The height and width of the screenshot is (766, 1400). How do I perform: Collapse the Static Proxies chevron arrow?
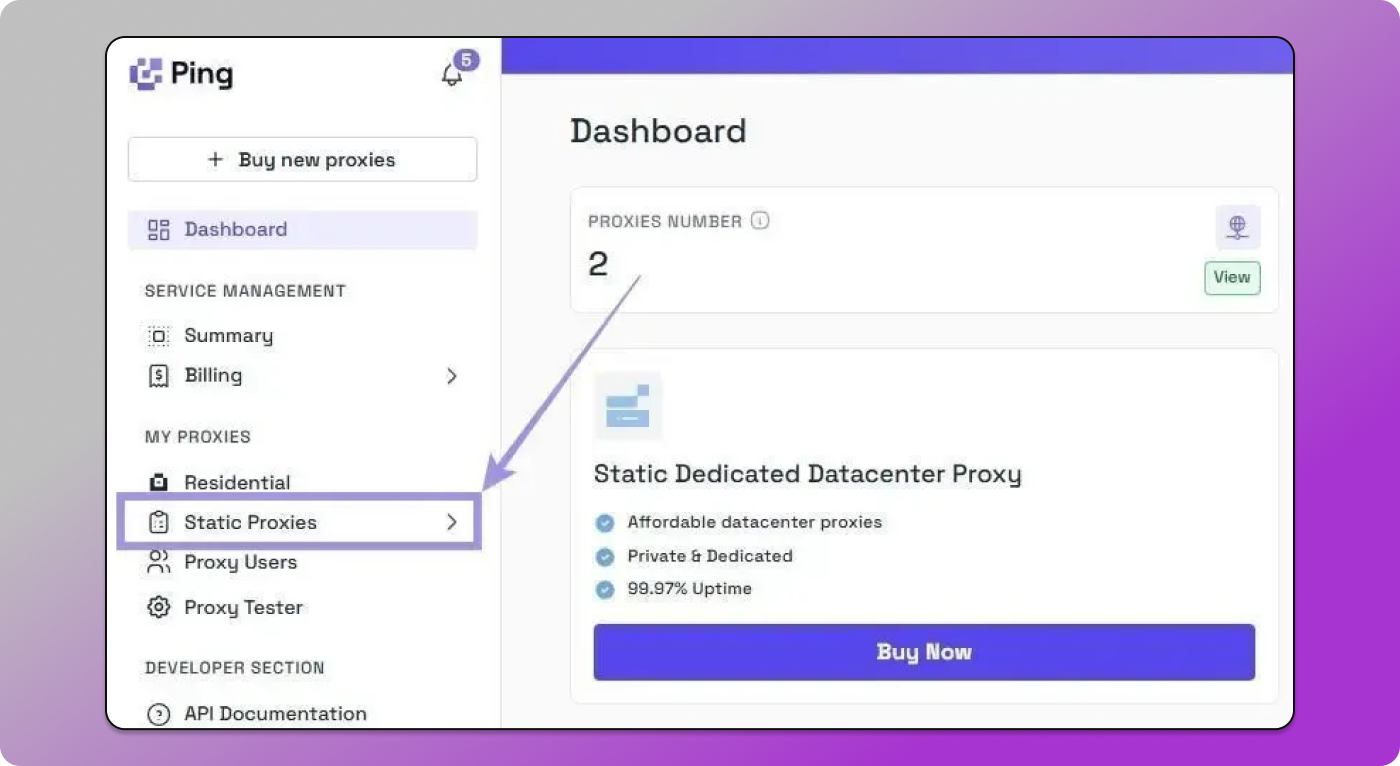pos(452,522)
